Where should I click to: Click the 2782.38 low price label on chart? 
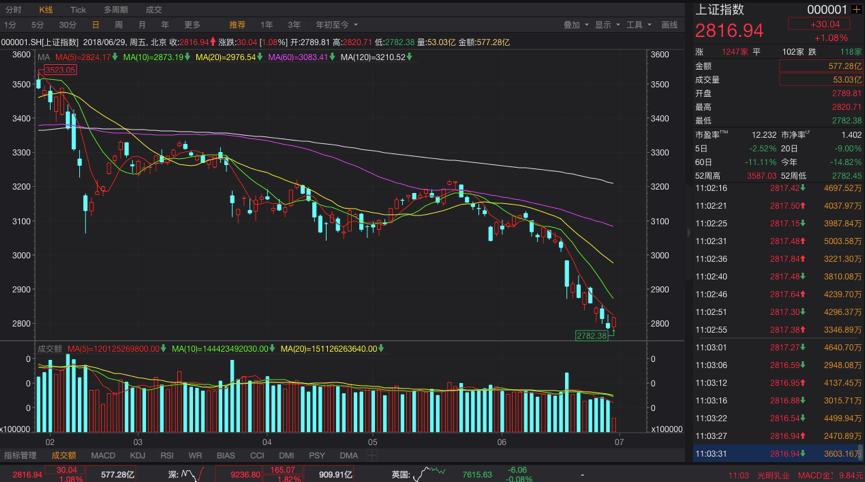(591, 335)
